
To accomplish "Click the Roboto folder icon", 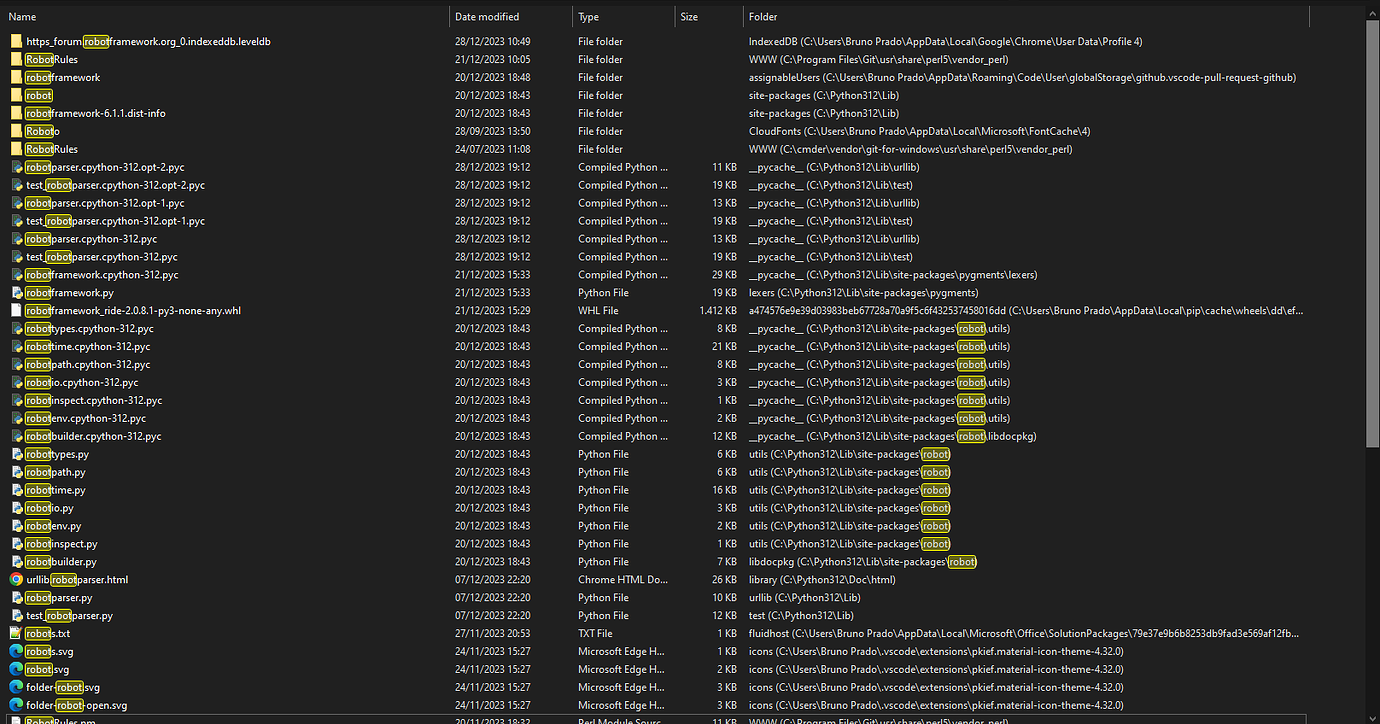I will (15, 131).
